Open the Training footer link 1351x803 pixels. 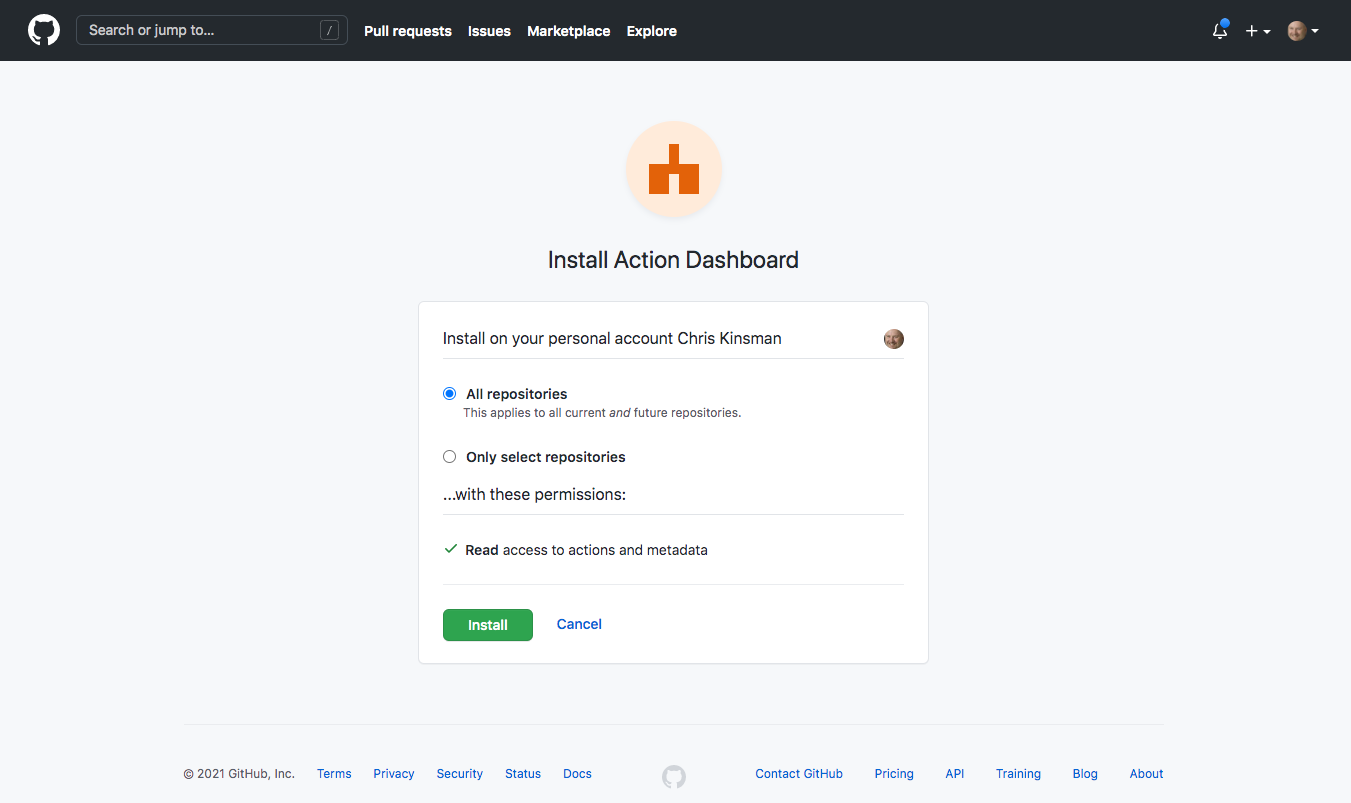click(1018, 774)
